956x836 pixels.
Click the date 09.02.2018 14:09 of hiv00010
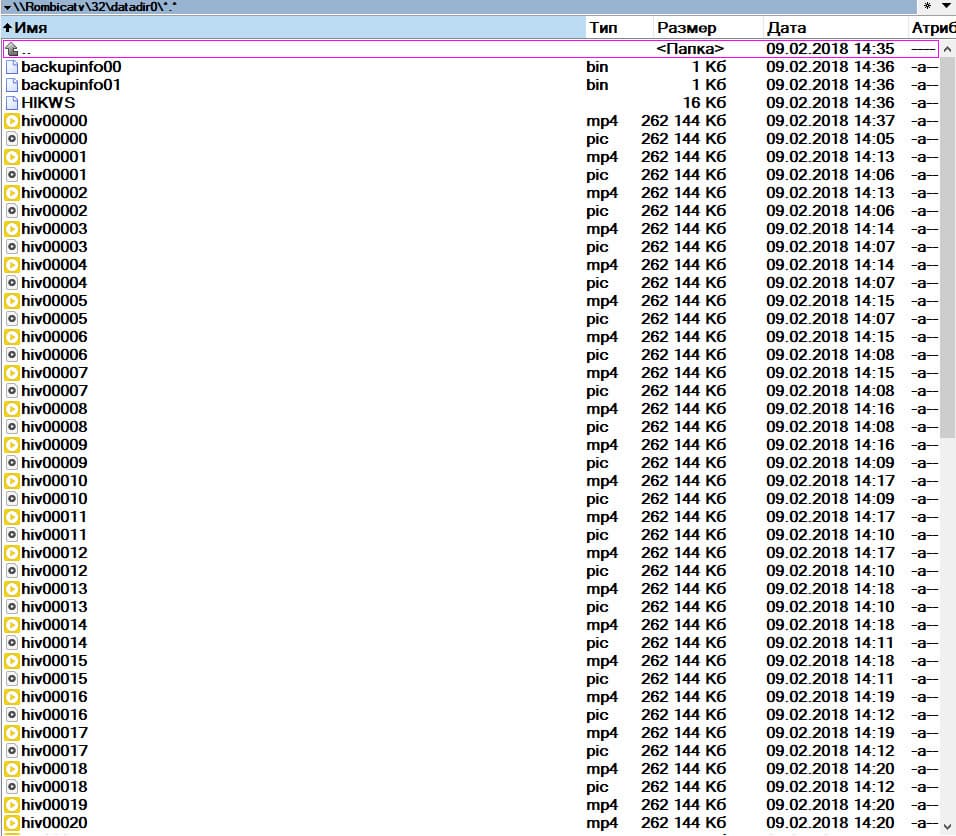coord(830,498)
